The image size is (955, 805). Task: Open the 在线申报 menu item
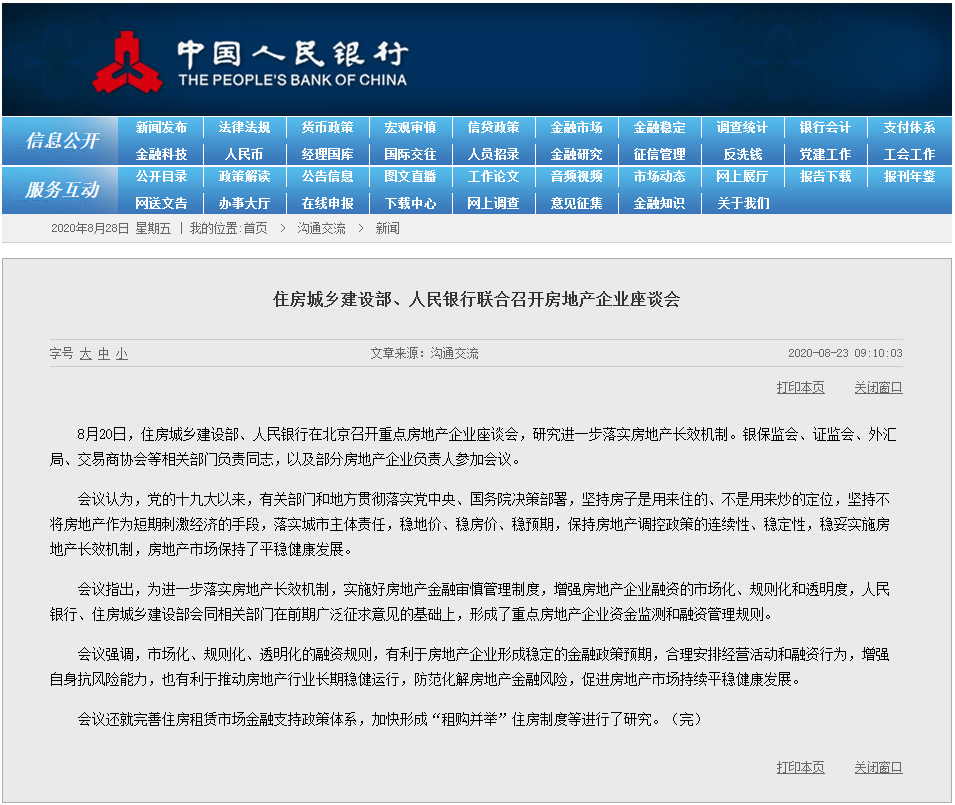pos(327,203)
